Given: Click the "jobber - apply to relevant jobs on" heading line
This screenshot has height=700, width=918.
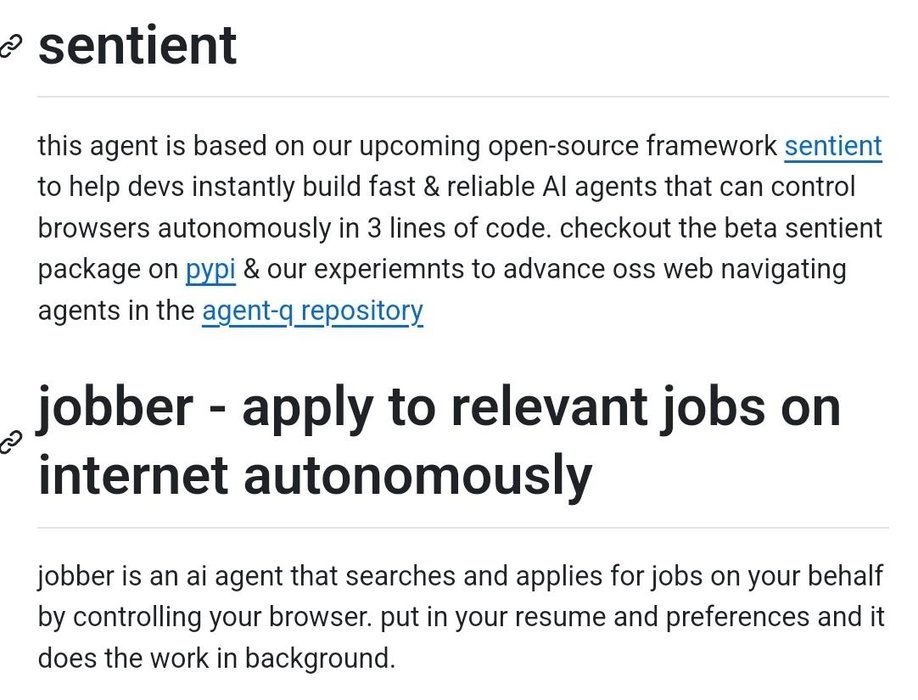Looking at the screenshot, I should (x=439, y=408).
